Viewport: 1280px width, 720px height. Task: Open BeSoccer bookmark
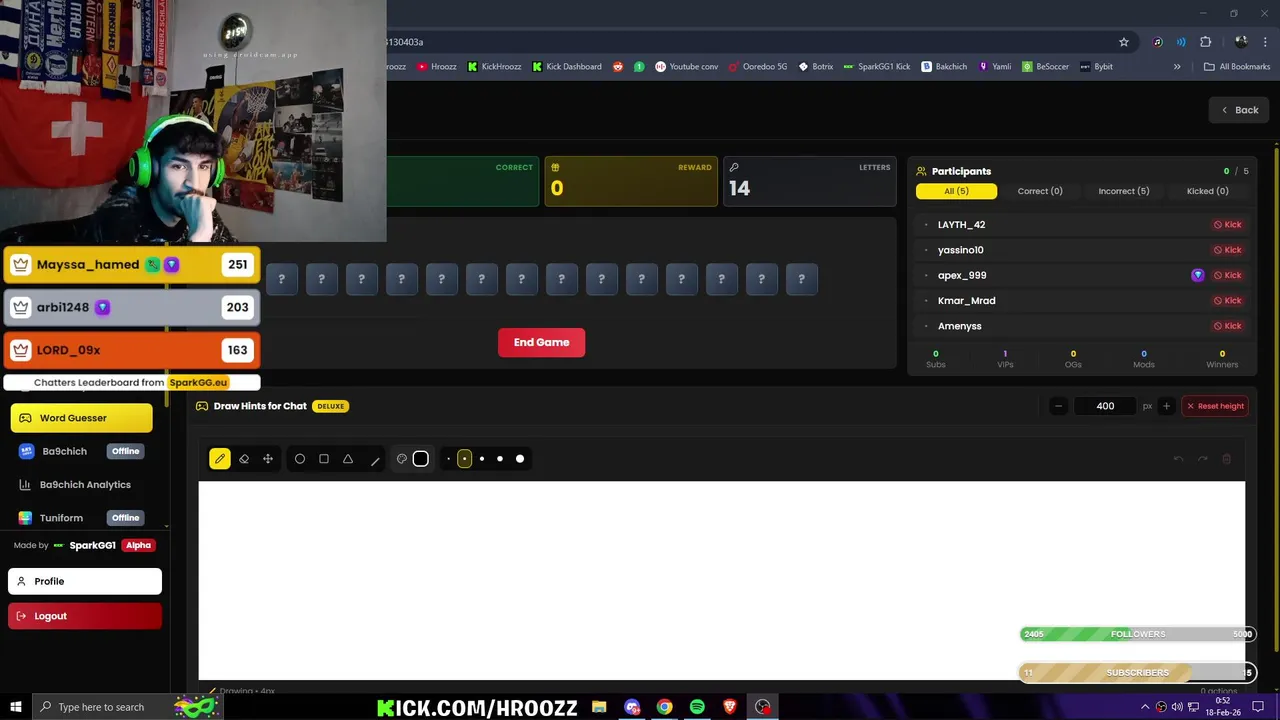tap(1046, 67)
